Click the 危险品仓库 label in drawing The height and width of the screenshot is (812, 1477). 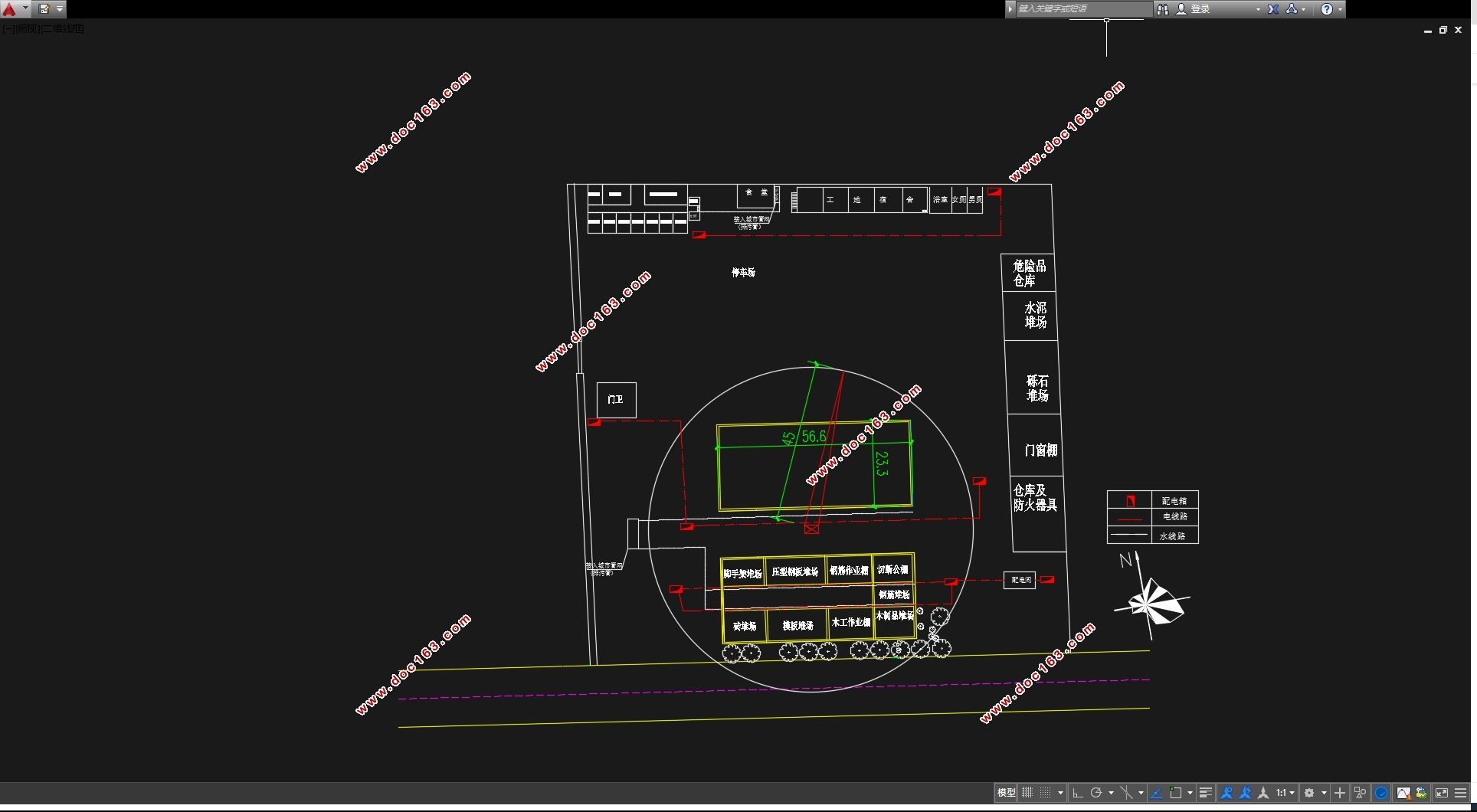point(1029,273)
